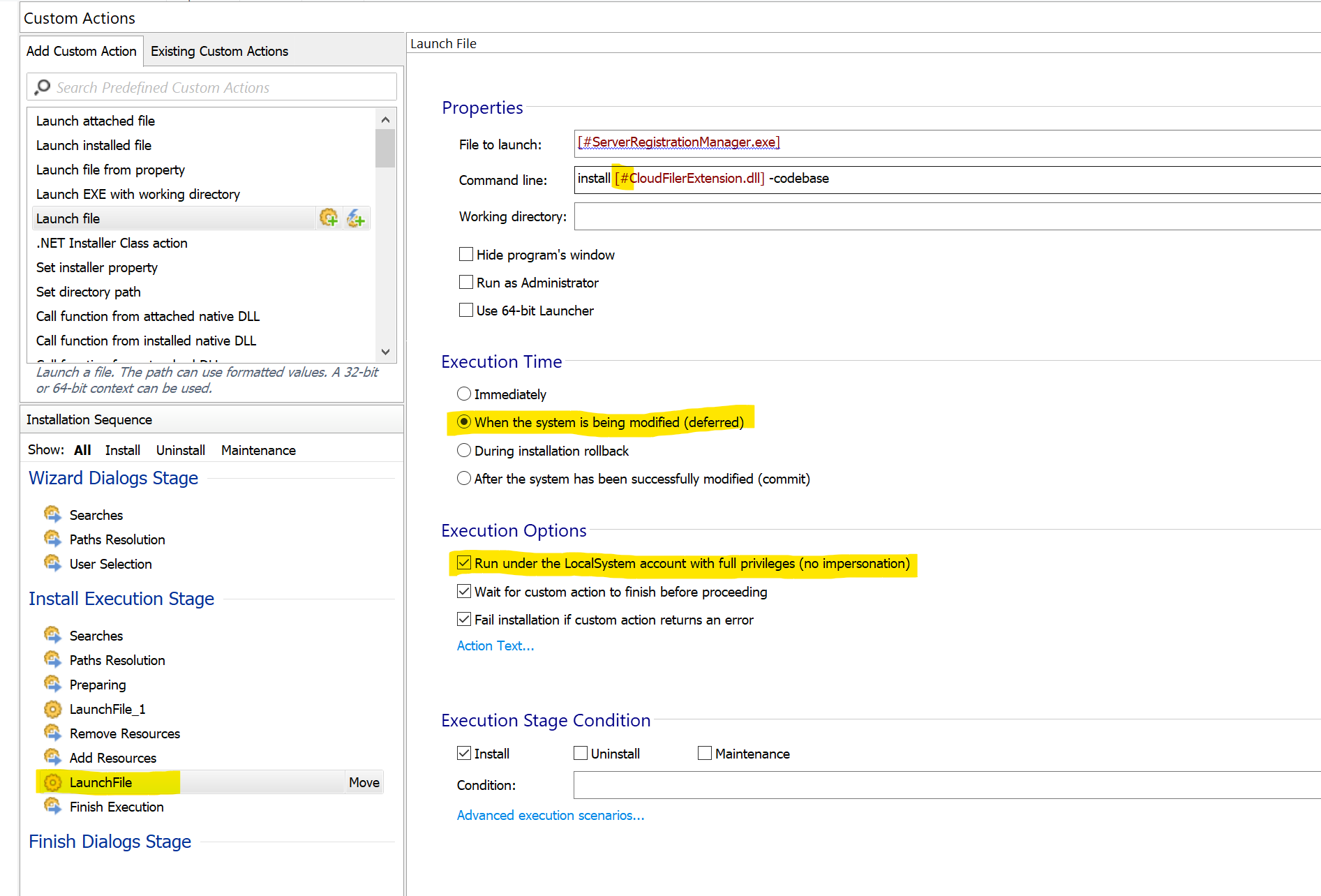Select commit execution time option
1321x896 pixels.
[464, 478]
